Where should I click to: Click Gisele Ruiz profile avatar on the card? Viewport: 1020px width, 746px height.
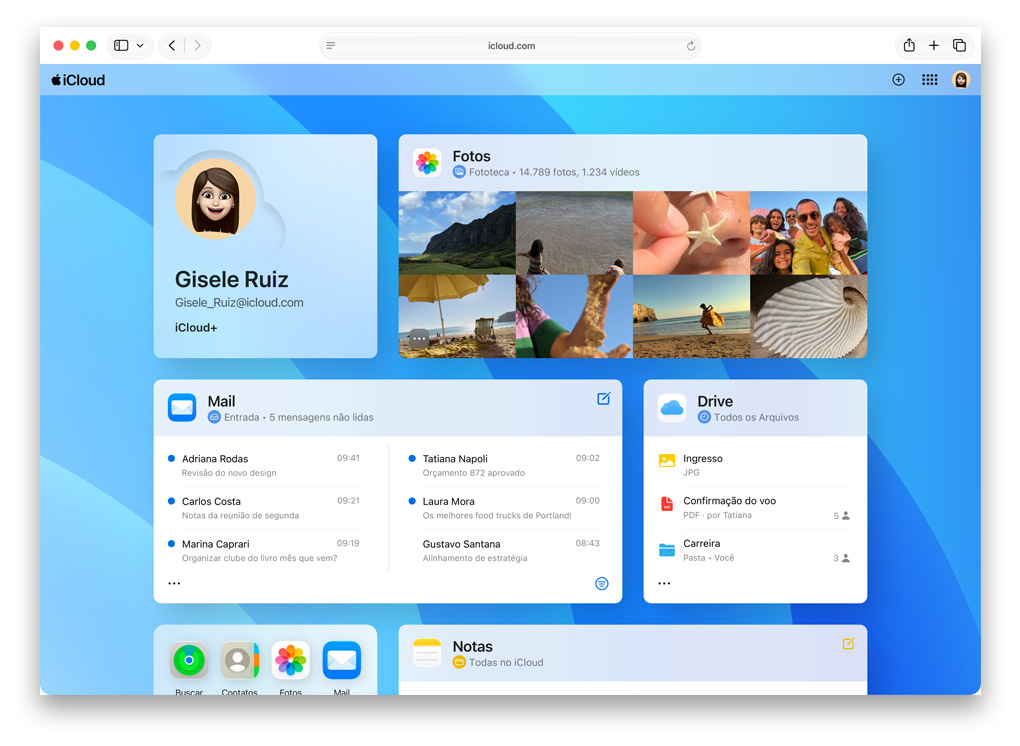click(x=215, y=198)
